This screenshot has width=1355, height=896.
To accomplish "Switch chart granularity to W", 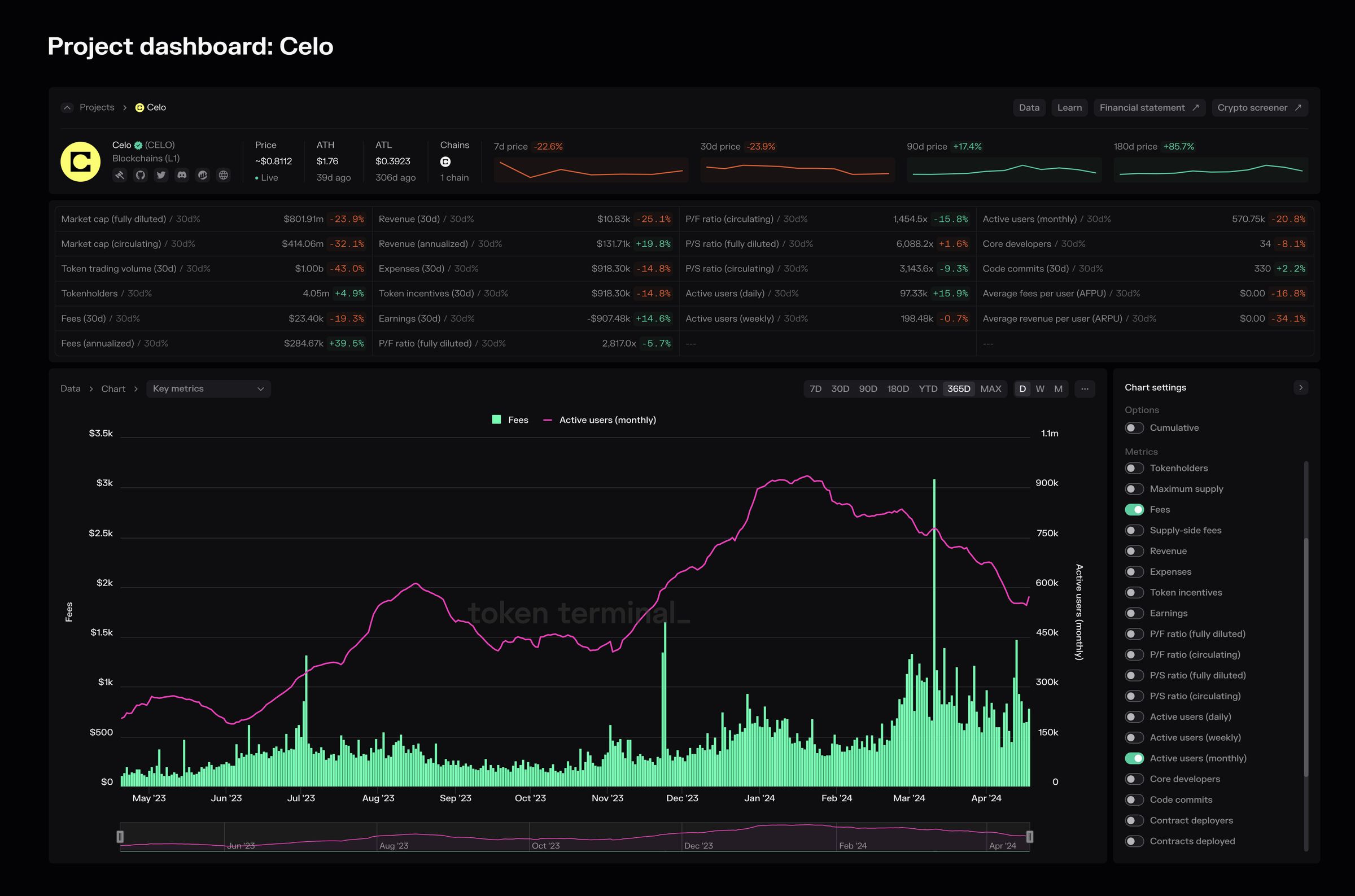I will (1039, 388).
